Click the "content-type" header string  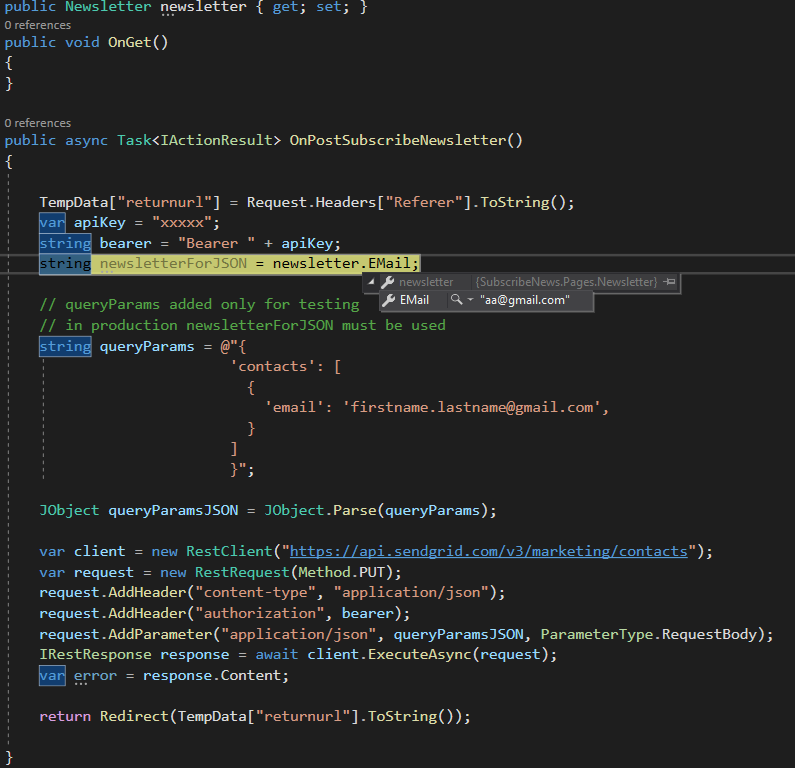255,593
